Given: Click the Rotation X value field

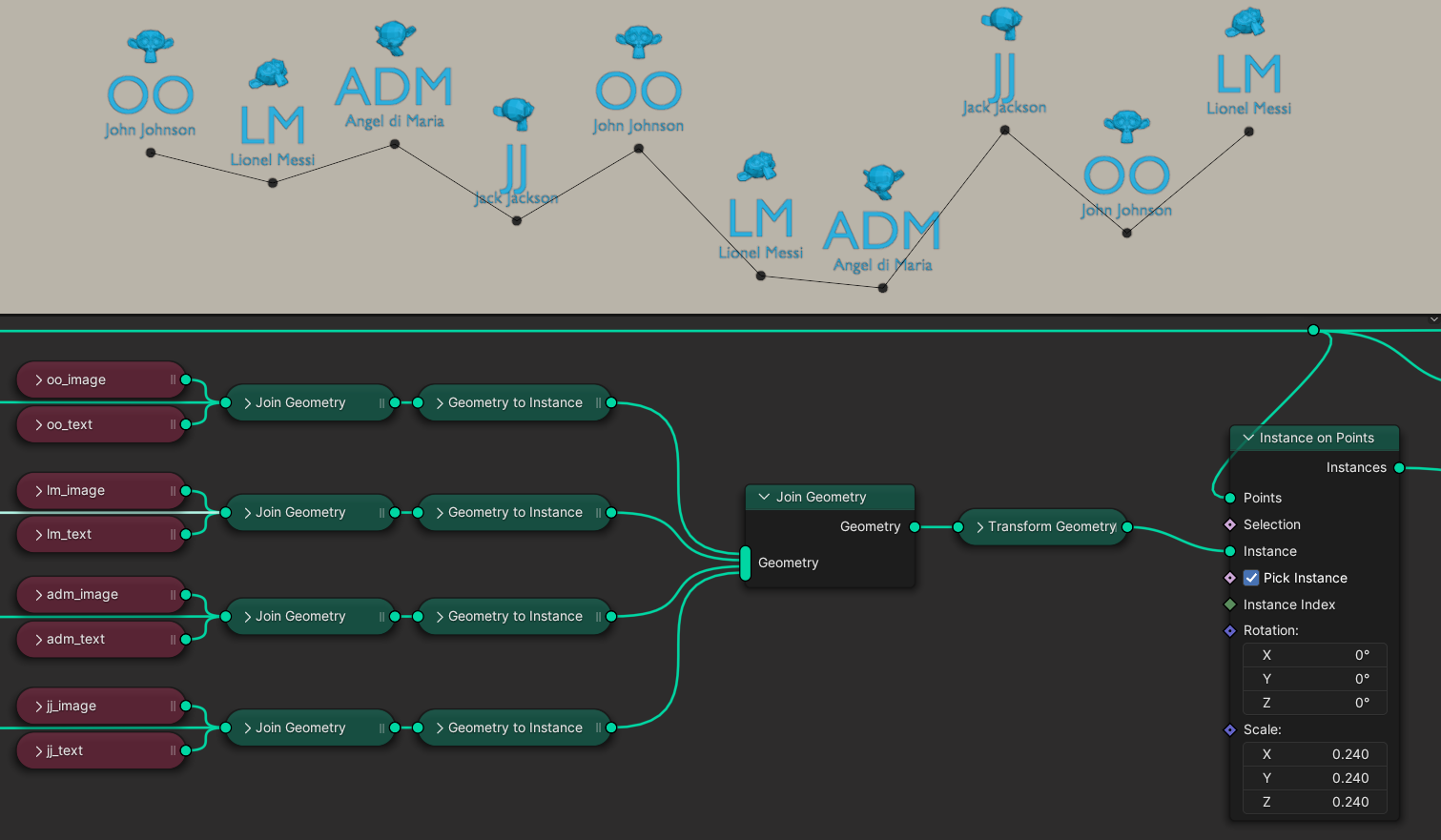Looking at the screenshot, I should [x=1315, y=655].
